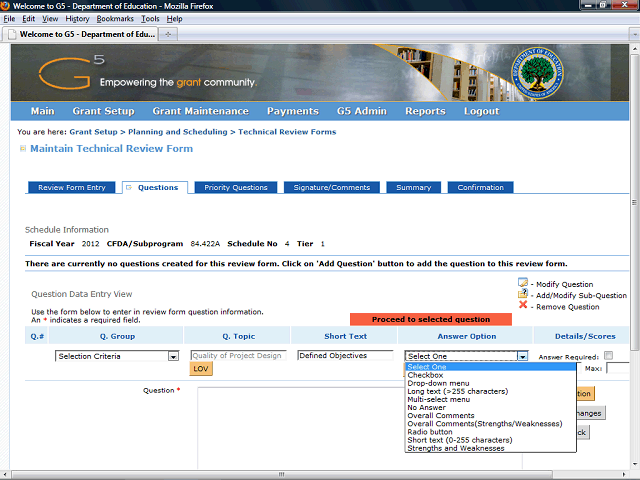Open a new tab with the plus button

(x=168, y=34)
